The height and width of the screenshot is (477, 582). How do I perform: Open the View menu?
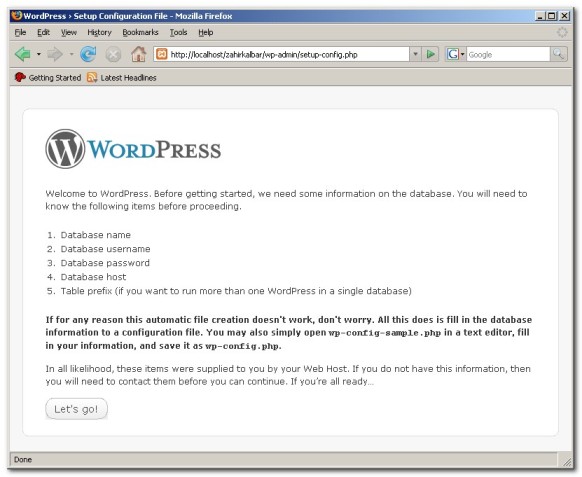[69, 32]
